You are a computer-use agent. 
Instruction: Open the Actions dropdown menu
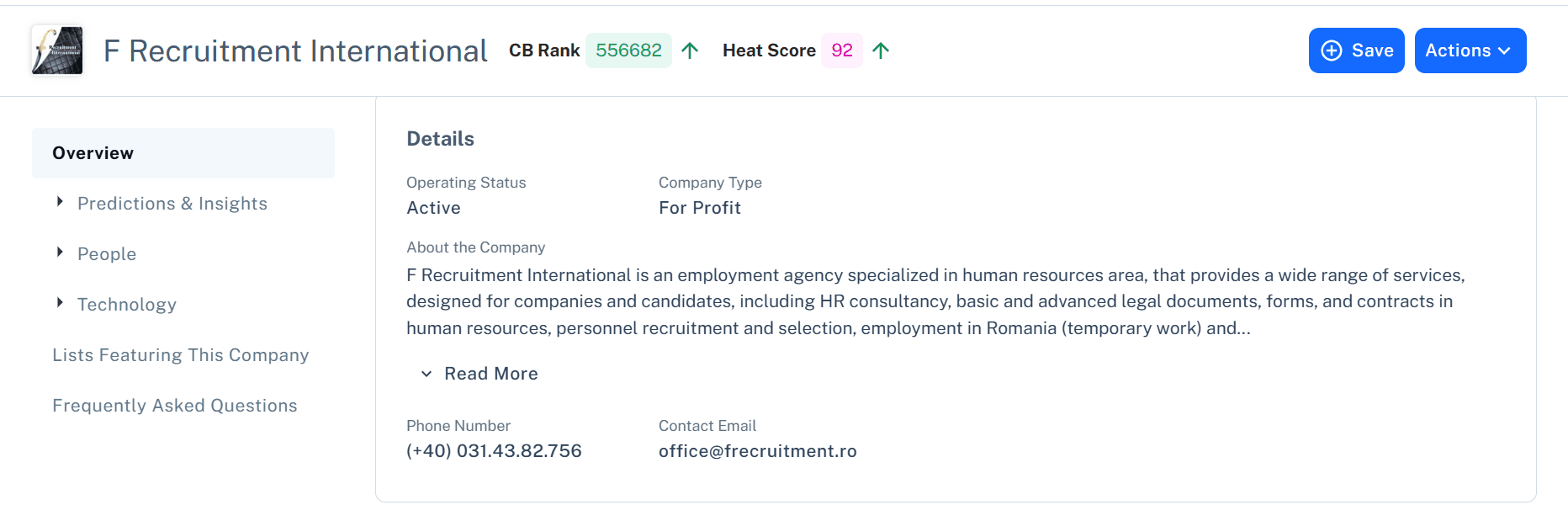coord(1470,51)
